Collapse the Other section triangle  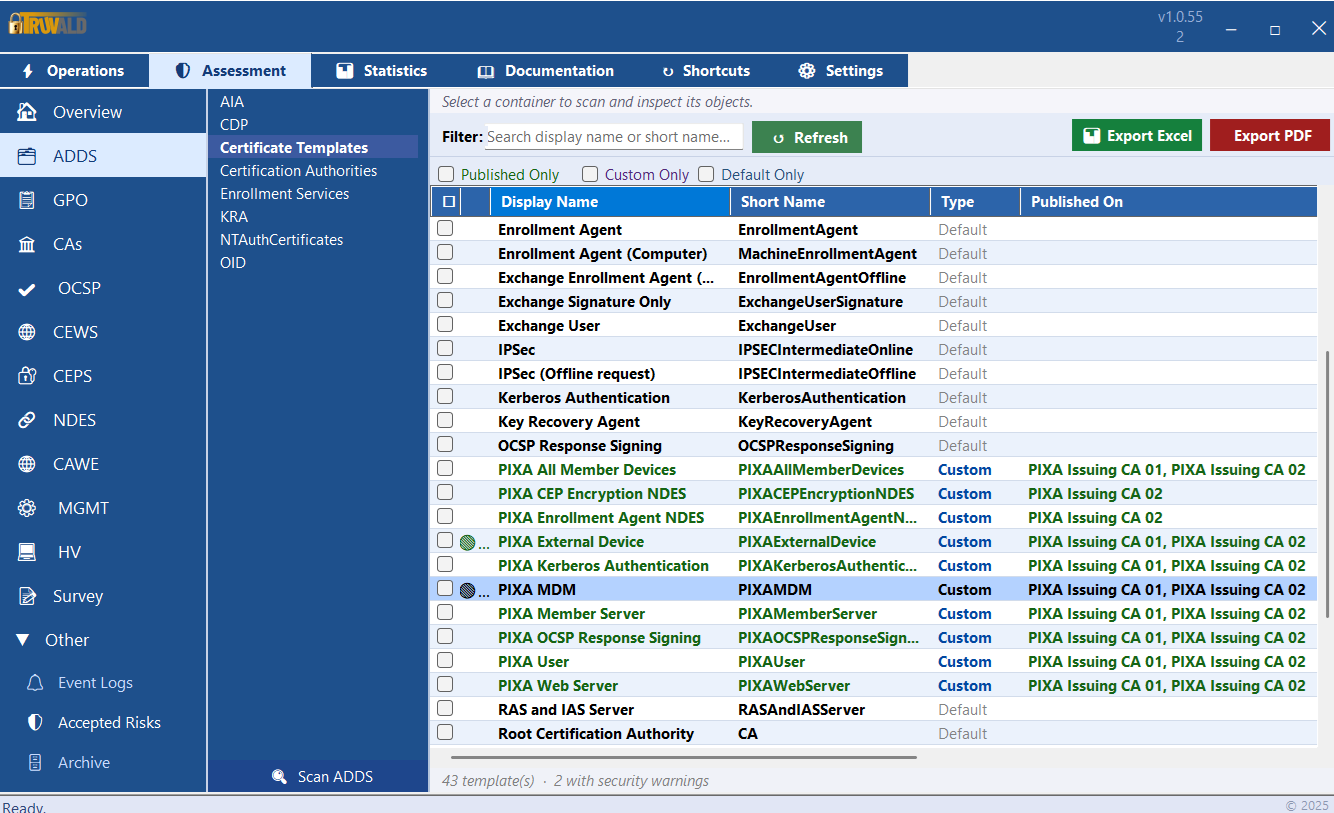click(x=23, y=640)
